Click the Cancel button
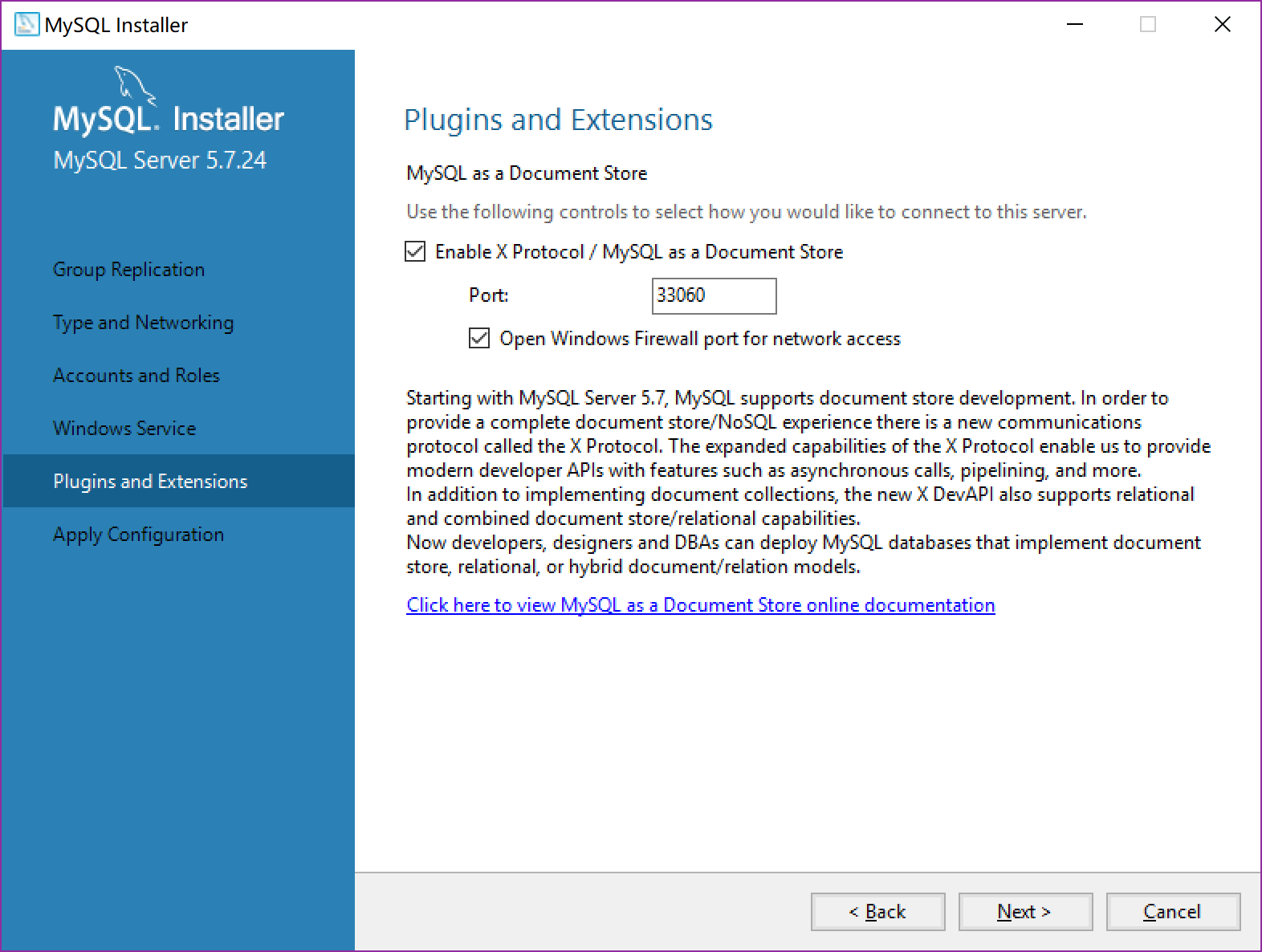The image size is (1262, 952). pos(1173,912)
